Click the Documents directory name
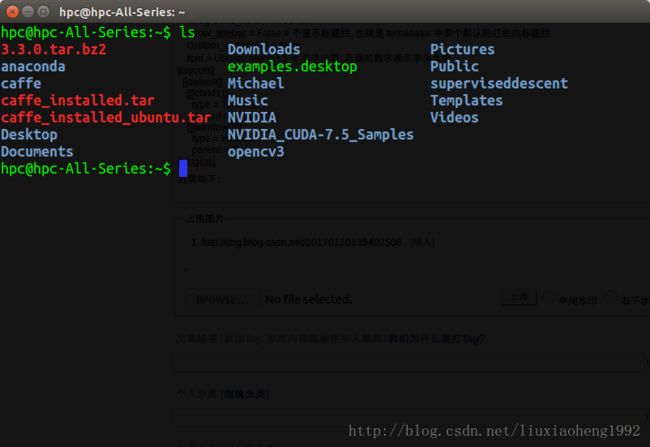 pyautogui.click(x=37, y=151)
